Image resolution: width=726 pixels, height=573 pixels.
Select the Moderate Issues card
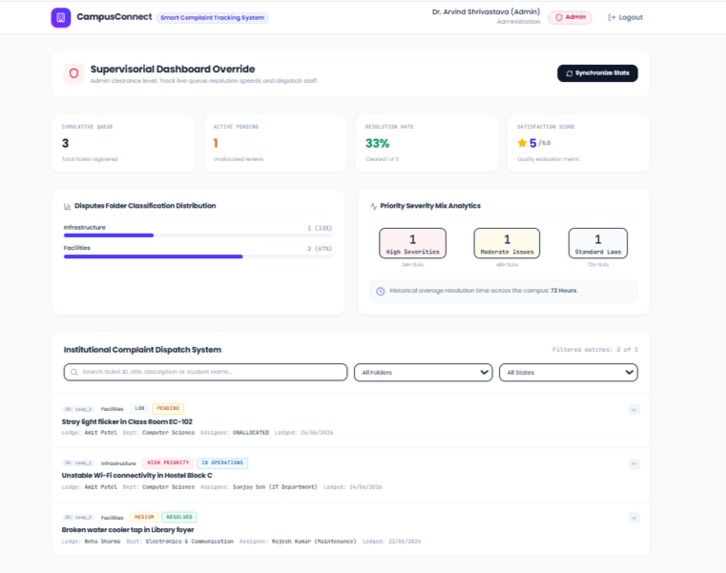point(507,243)
